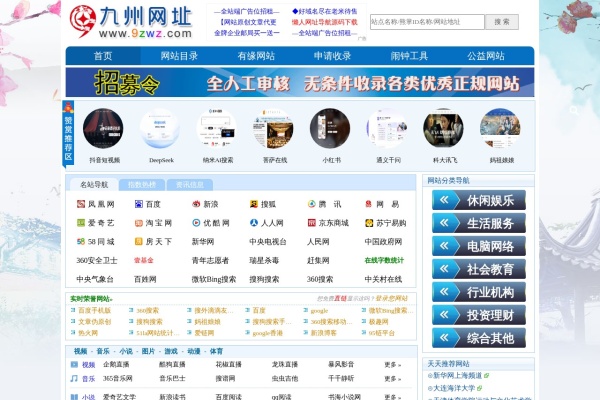Screen dimensions: 600x400
Task: Click 金牌企业邮局买一送一 ad link
Action: [x=246, y=33]
